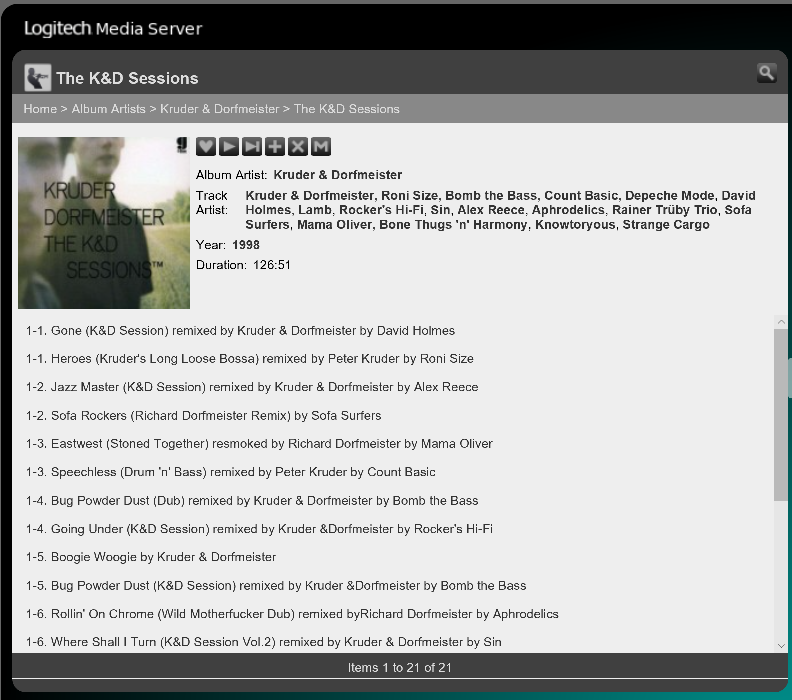Select track Rollin' On Chrome
Viewport: 792px width, 700px height.
point(292,614)
